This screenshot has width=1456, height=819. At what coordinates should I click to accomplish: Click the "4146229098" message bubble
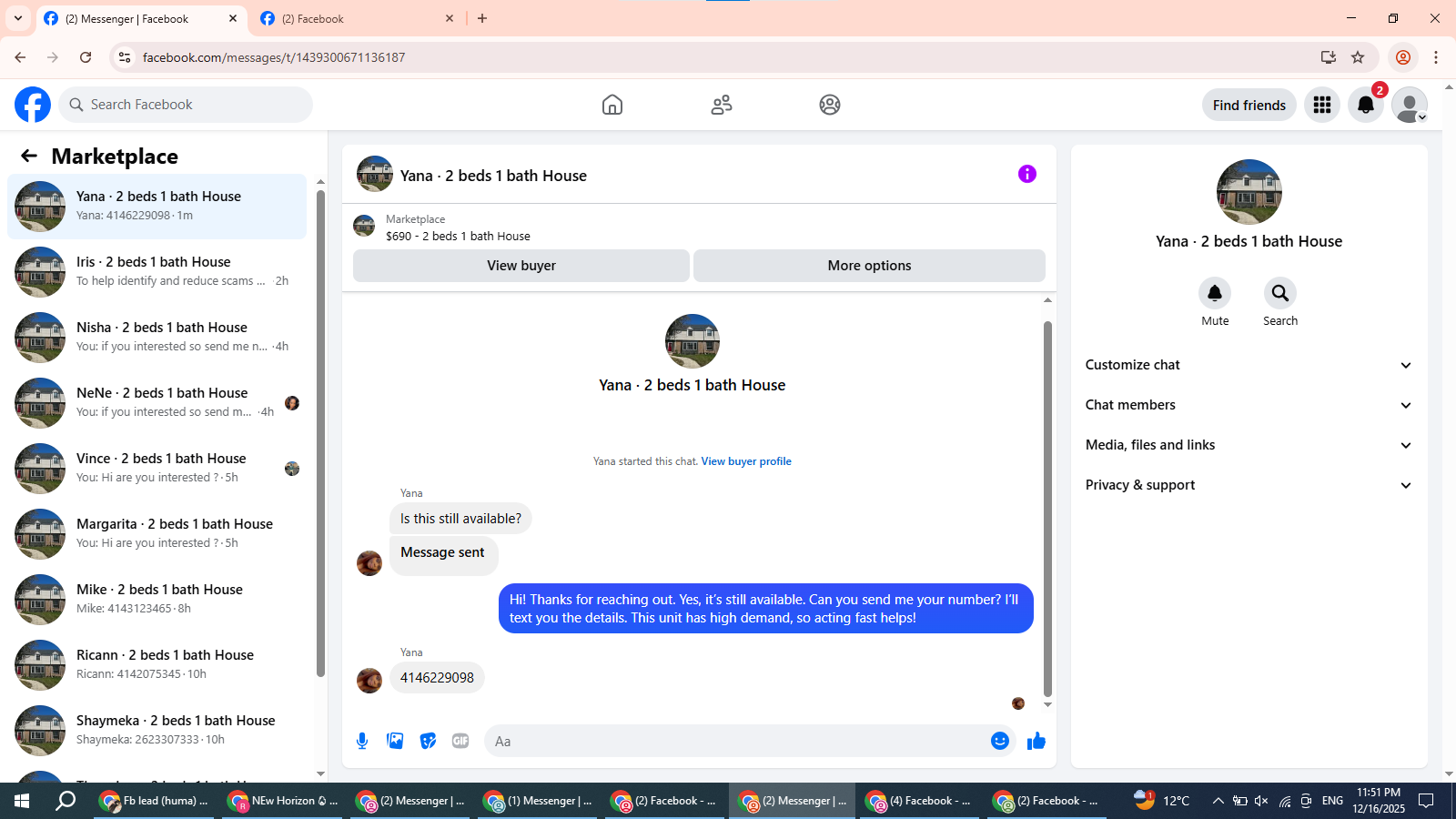pos(437,678)
